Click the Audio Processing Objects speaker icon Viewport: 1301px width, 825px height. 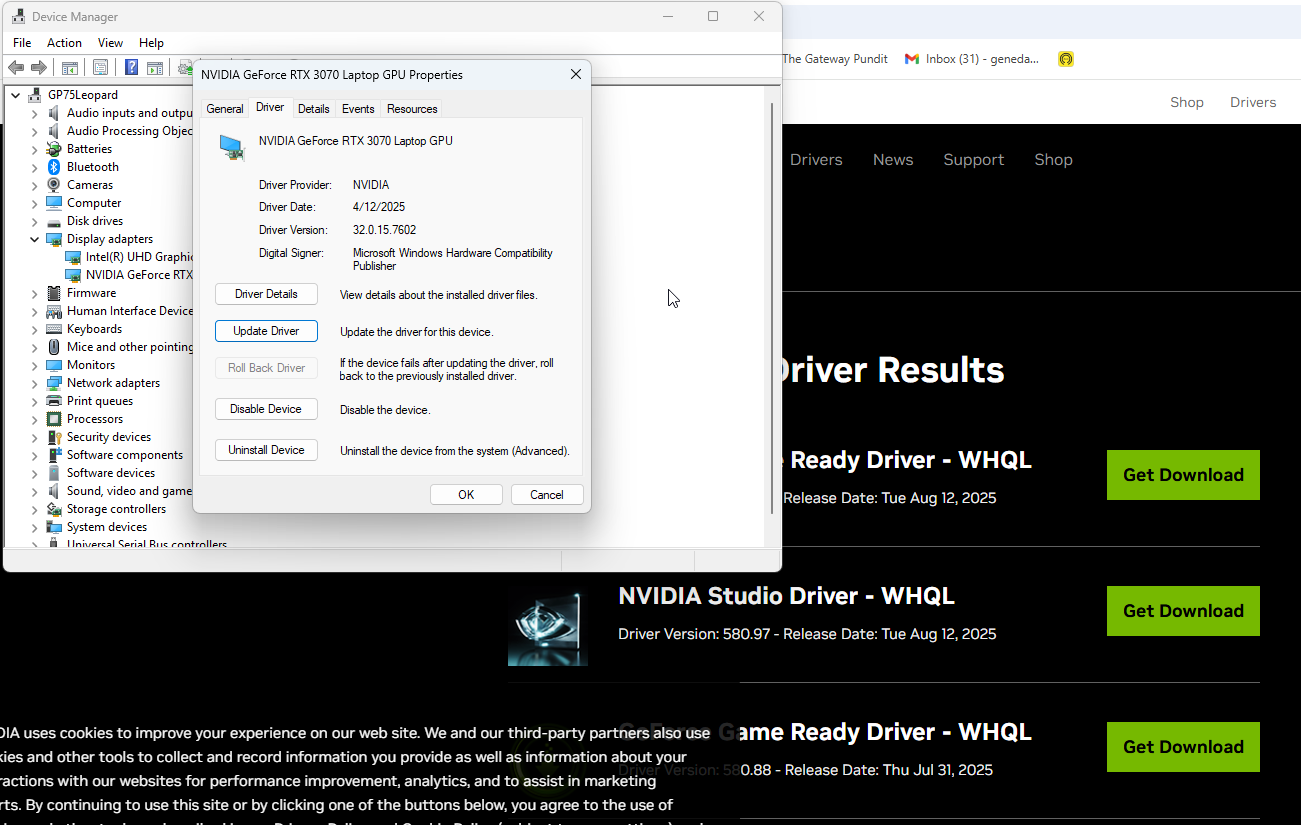coord(54,131)
